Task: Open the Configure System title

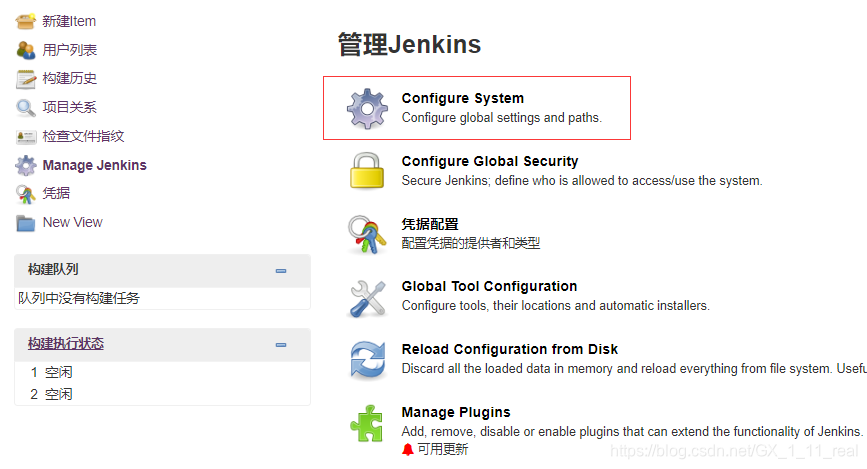Action: pyautogui.click(x=463, y=98)
